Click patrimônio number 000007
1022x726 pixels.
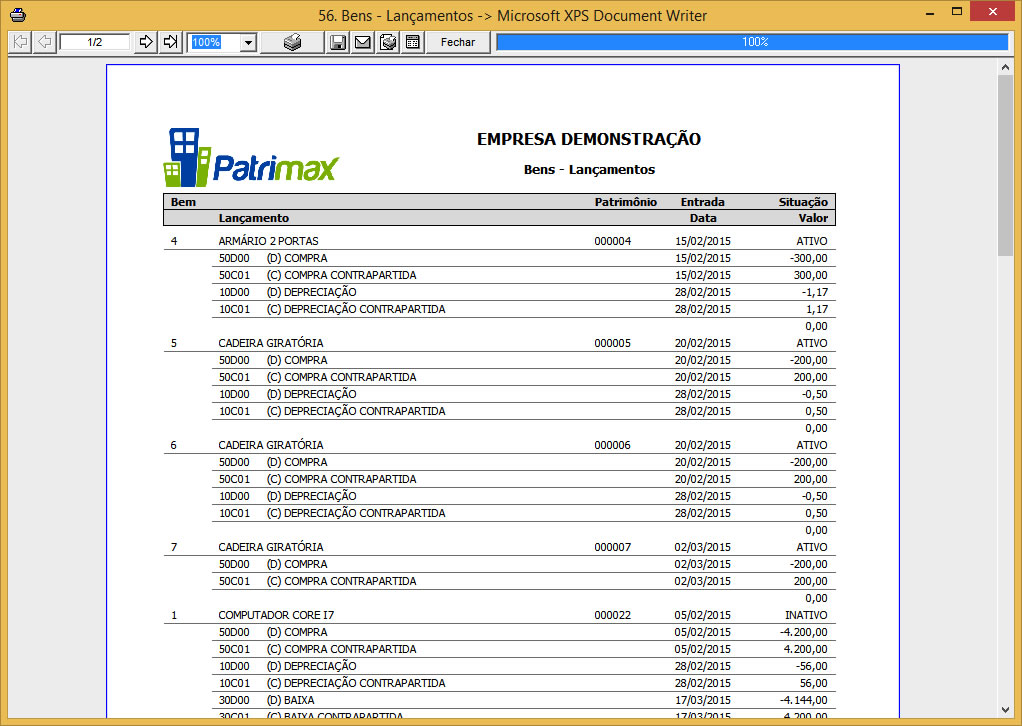pyautogui.click(x=612, y=547)
